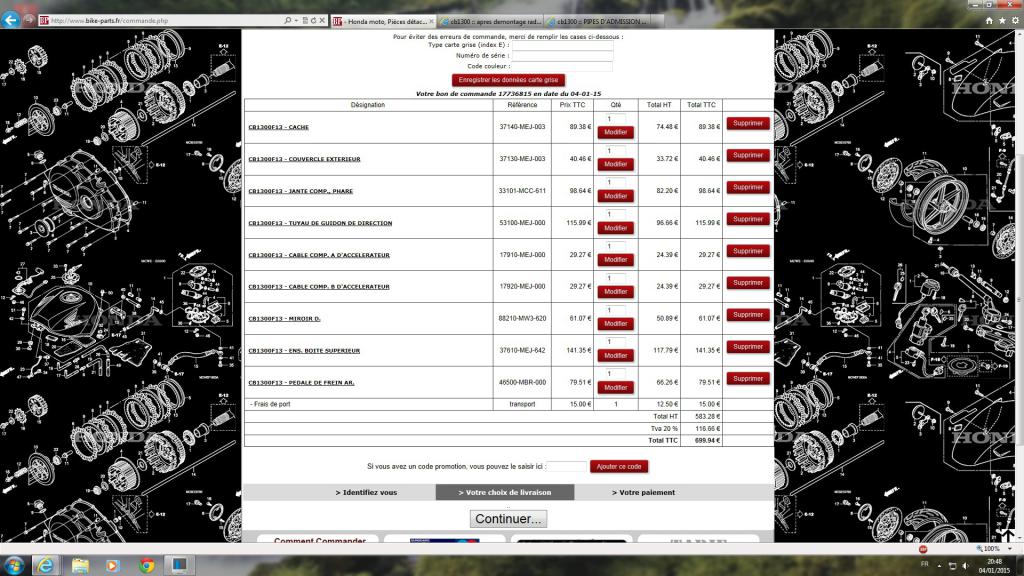
Task: Click the promotion code input field
Action: click(x=567, y=466)
